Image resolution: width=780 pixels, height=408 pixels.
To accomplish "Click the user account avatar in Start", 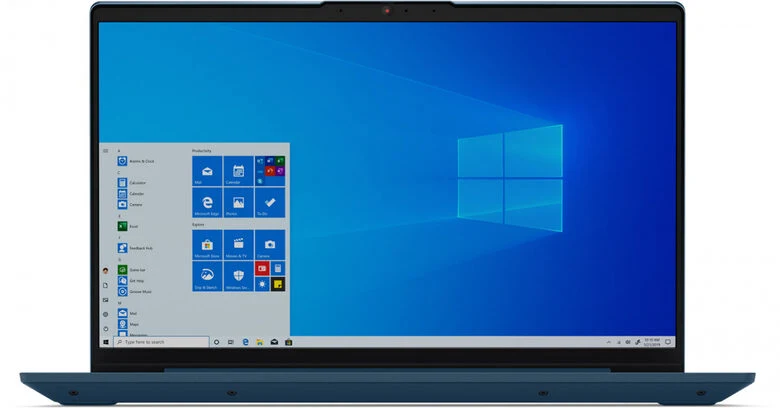I will click(x=105, y=271).
